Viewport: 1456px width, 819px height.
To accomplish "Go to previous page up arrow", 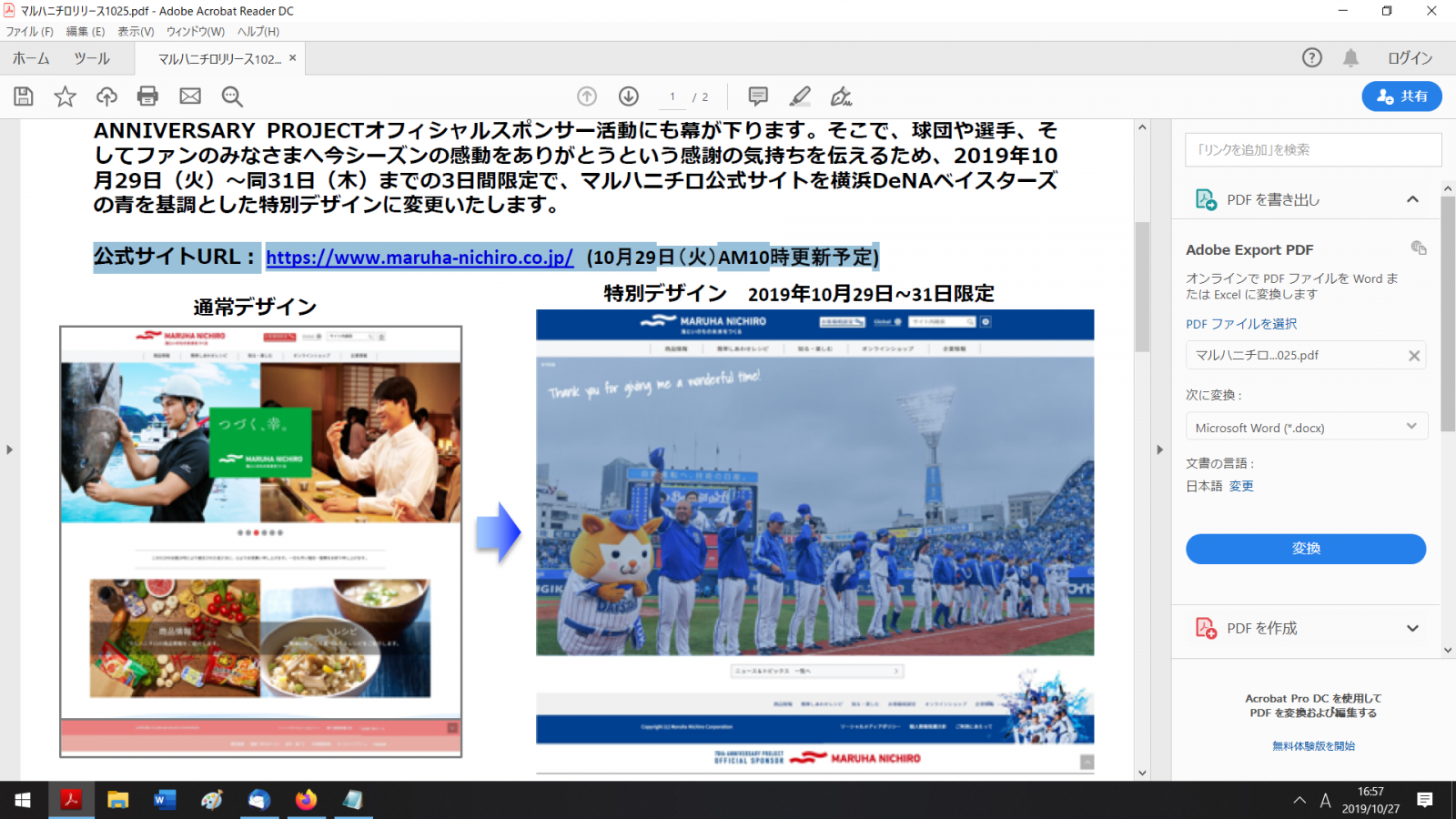I will click(x=587, y=96).
